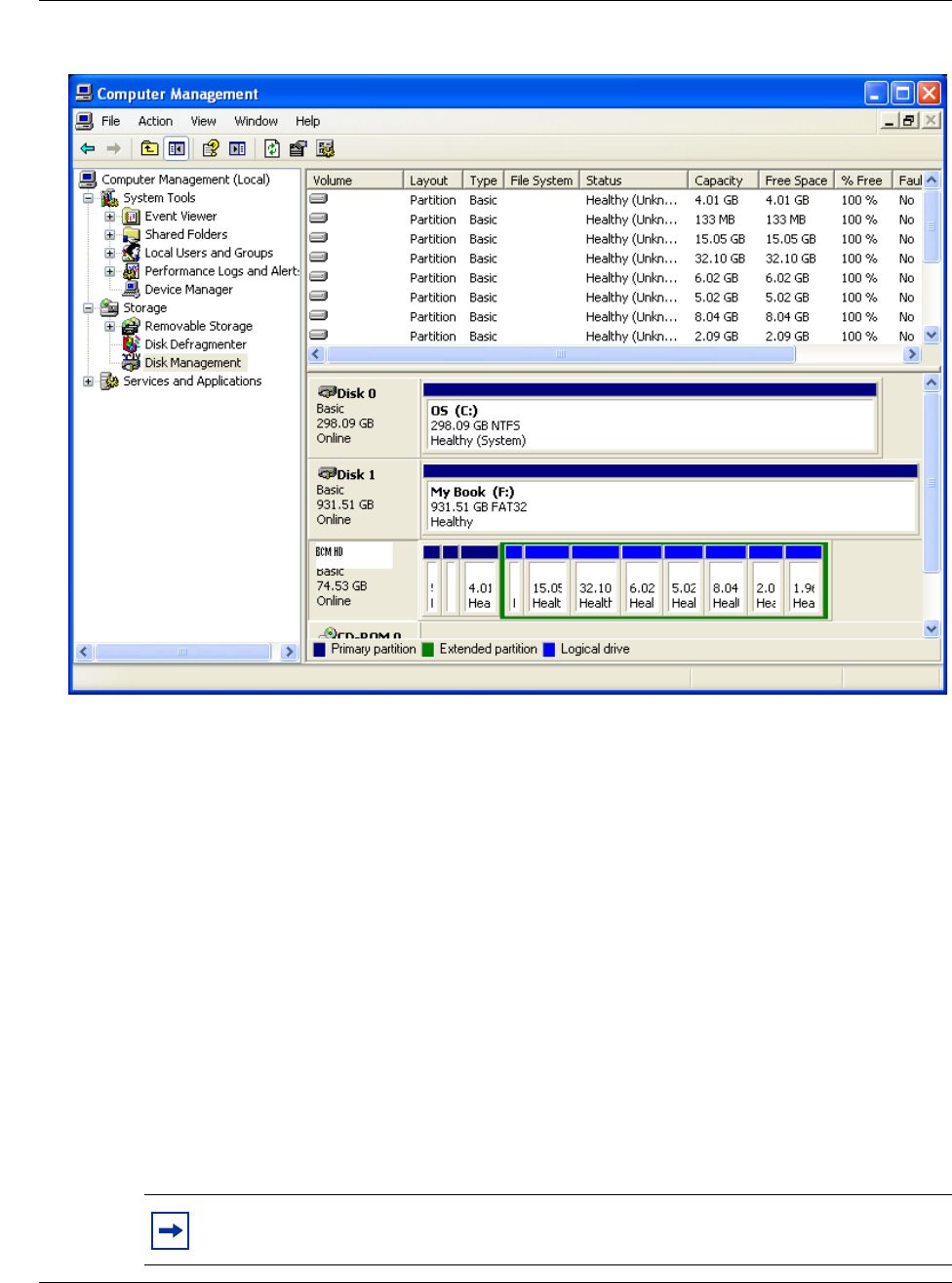The width and height of the screenshot is (952, 1283).
Task: Click scroll right arrow in tree pane
Action: pyautogui.click(x=289, y=652)
